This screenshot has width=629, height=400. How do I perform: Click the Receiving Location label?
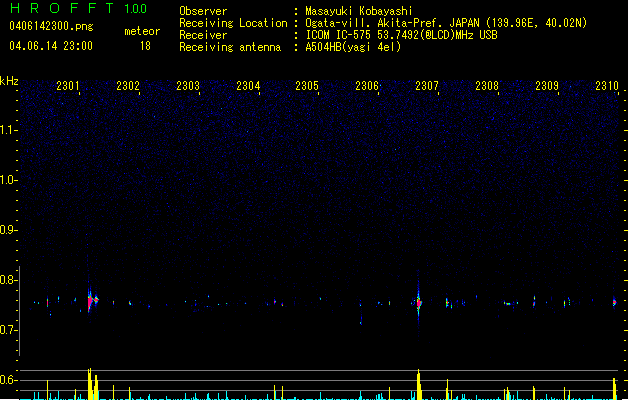[233, 23]
